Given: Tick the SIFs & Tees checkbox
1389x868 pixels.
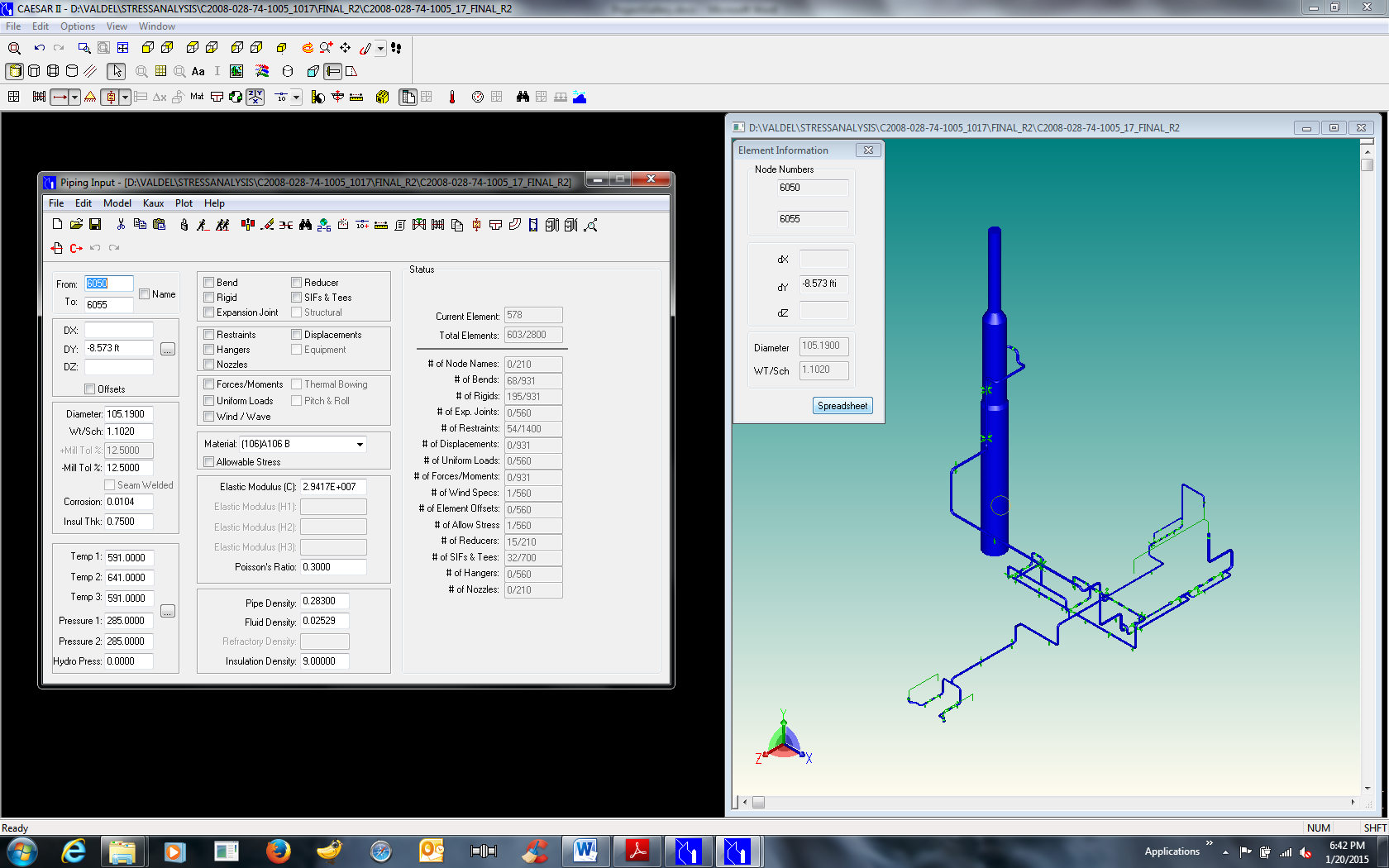Looking at the screenshot, I should tap(297, 298).
